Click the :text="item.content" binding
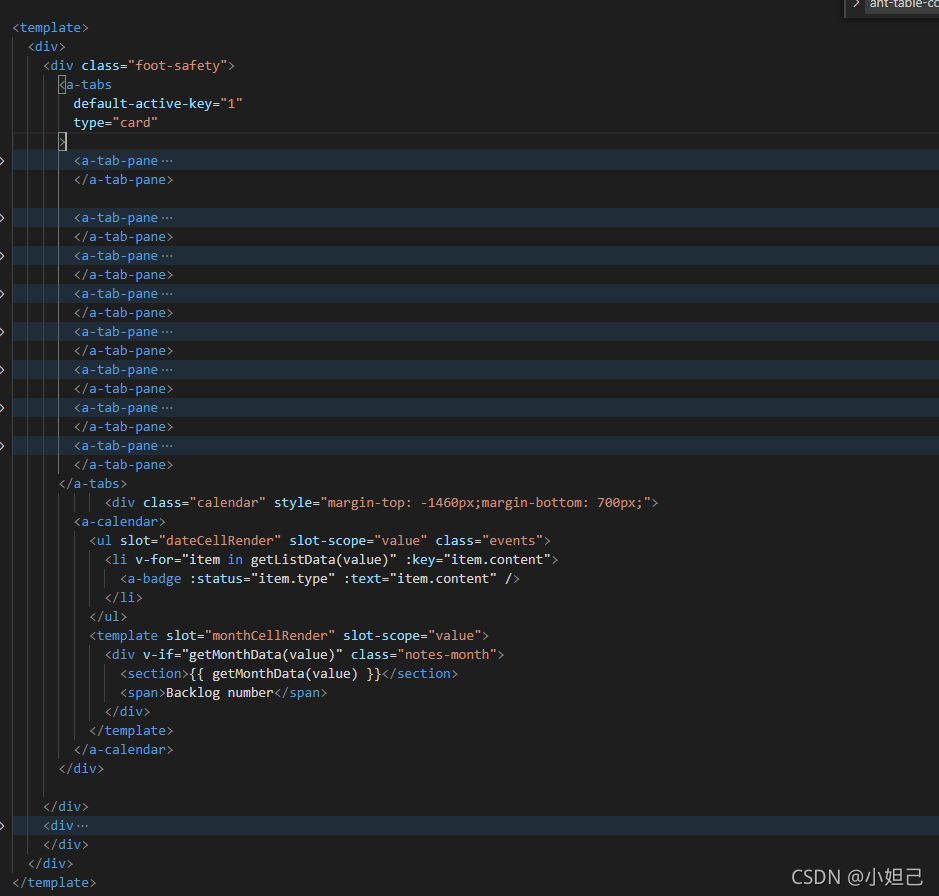 420,579
